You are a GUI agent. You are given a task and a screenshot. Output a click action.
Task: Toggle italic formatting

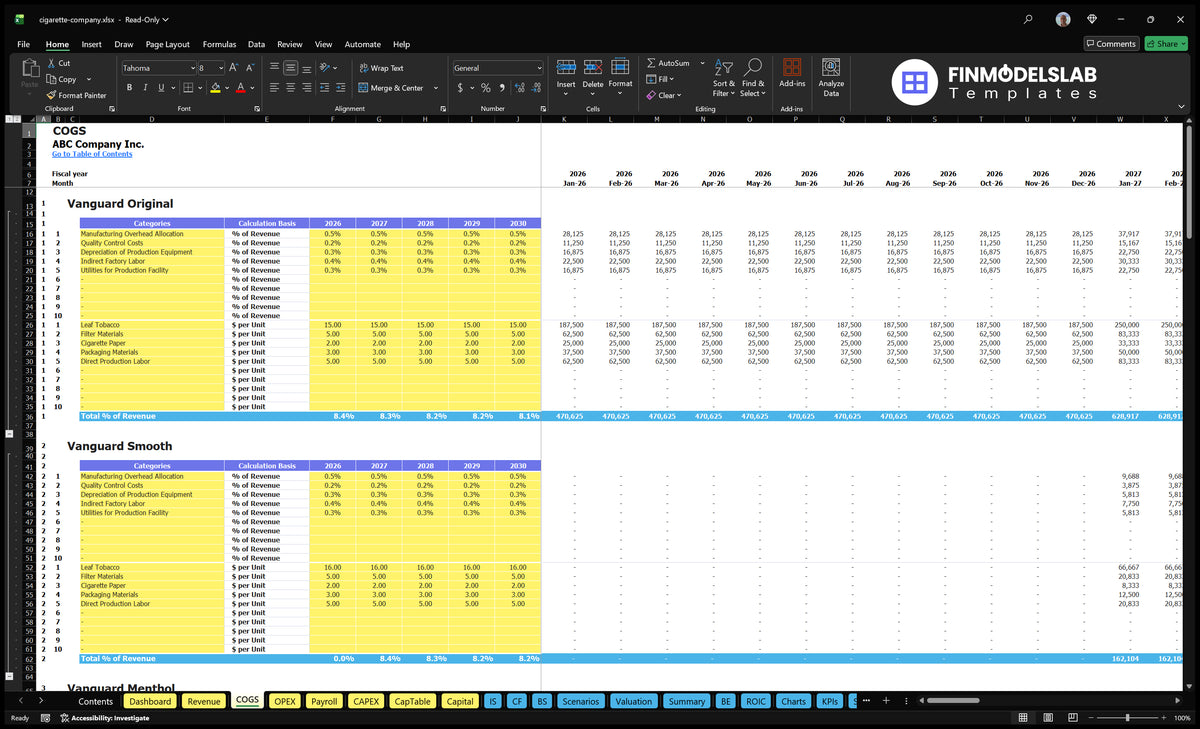146,88
